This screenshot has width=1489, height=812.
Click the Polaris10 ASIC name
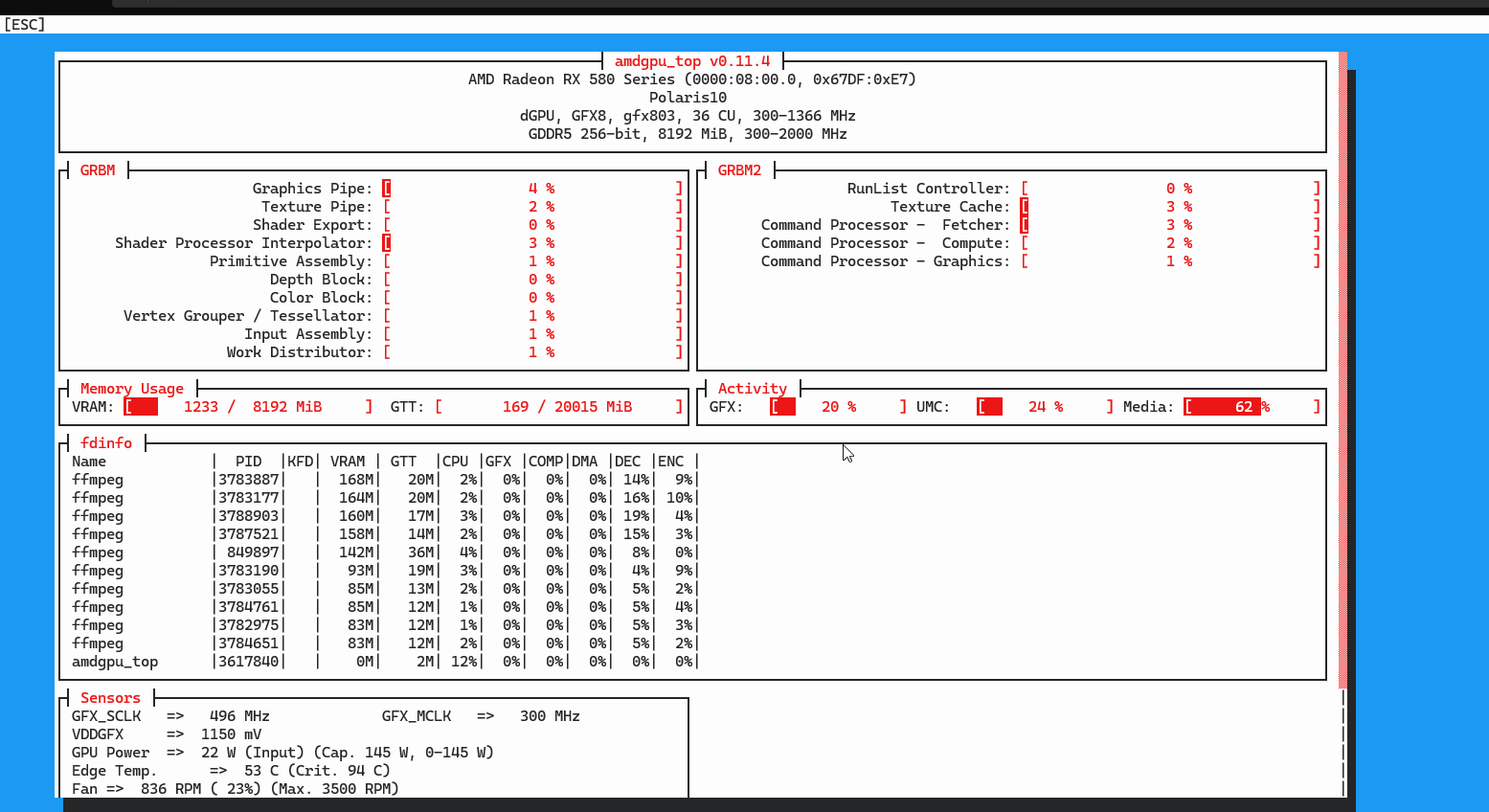click(x=688, y=98)
